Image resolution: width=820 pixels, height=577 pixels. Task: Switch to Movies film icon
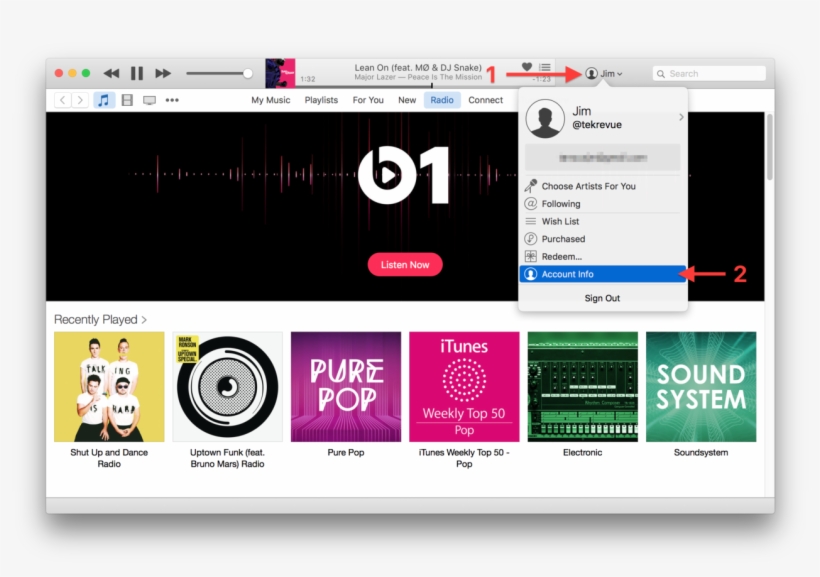tap(127, 100)
